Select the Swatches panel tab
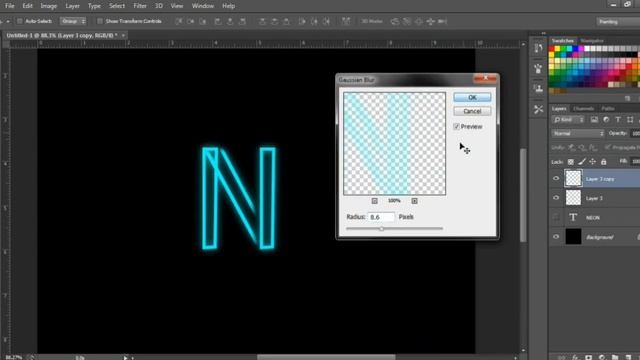Viewport: 640px width, 360px height. point(563,41)
